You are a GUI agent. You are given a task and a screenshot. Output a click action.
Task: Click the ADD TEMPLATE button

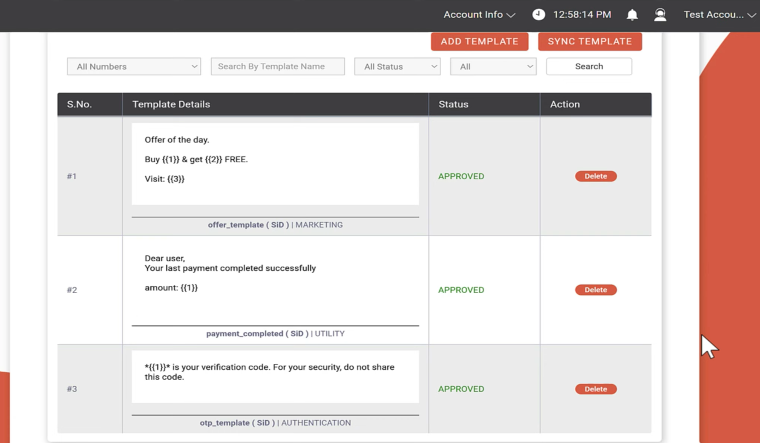[479, 41]
